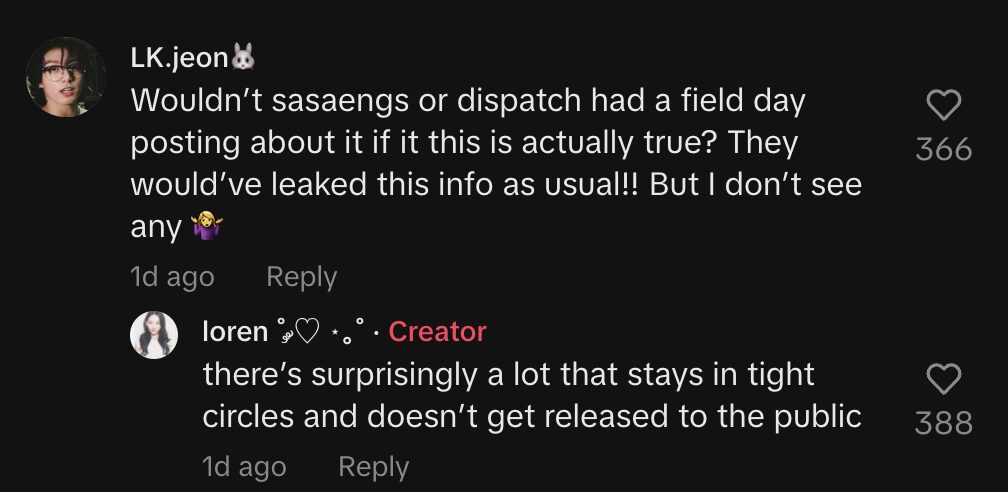Screen dimensions: 1008x492
Task: Click the 388 likes count
Action: [944, 423]
